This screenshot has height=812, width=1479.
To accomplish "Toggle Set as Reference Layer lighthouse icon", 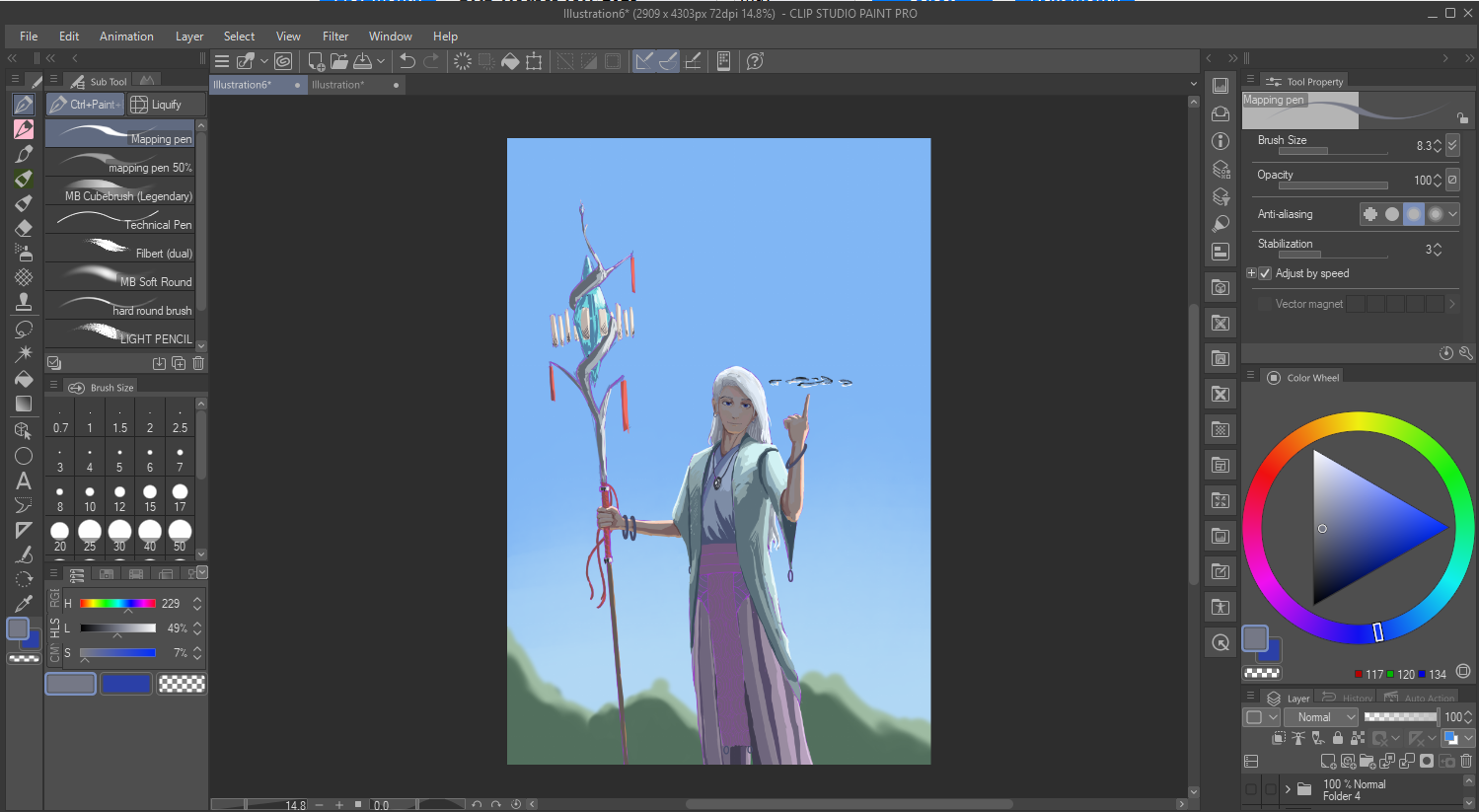I will point(1298,738).
